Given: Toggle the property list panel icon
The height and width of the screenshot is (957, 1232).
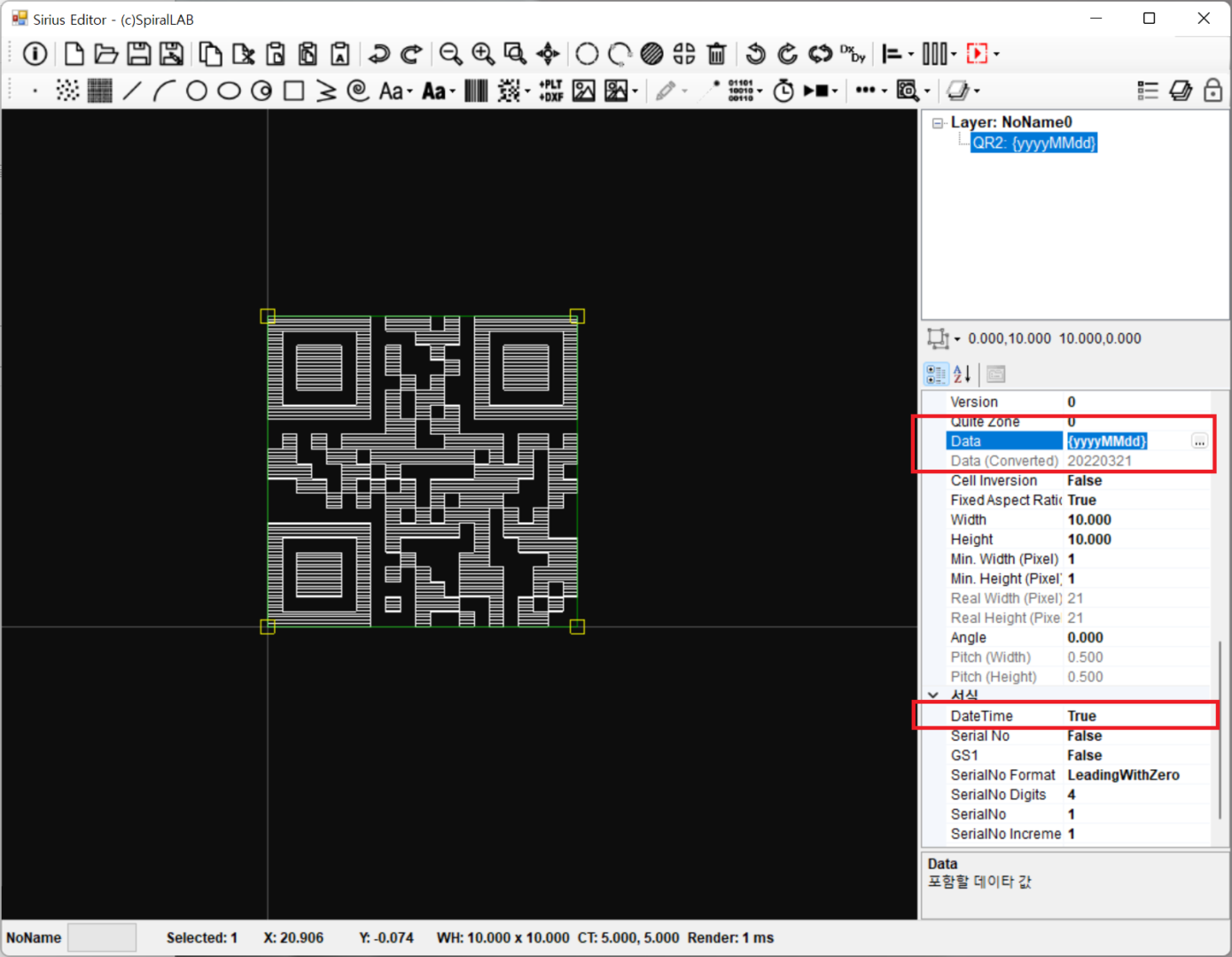Looking at the screenshot, I should tap(1148, 90).
